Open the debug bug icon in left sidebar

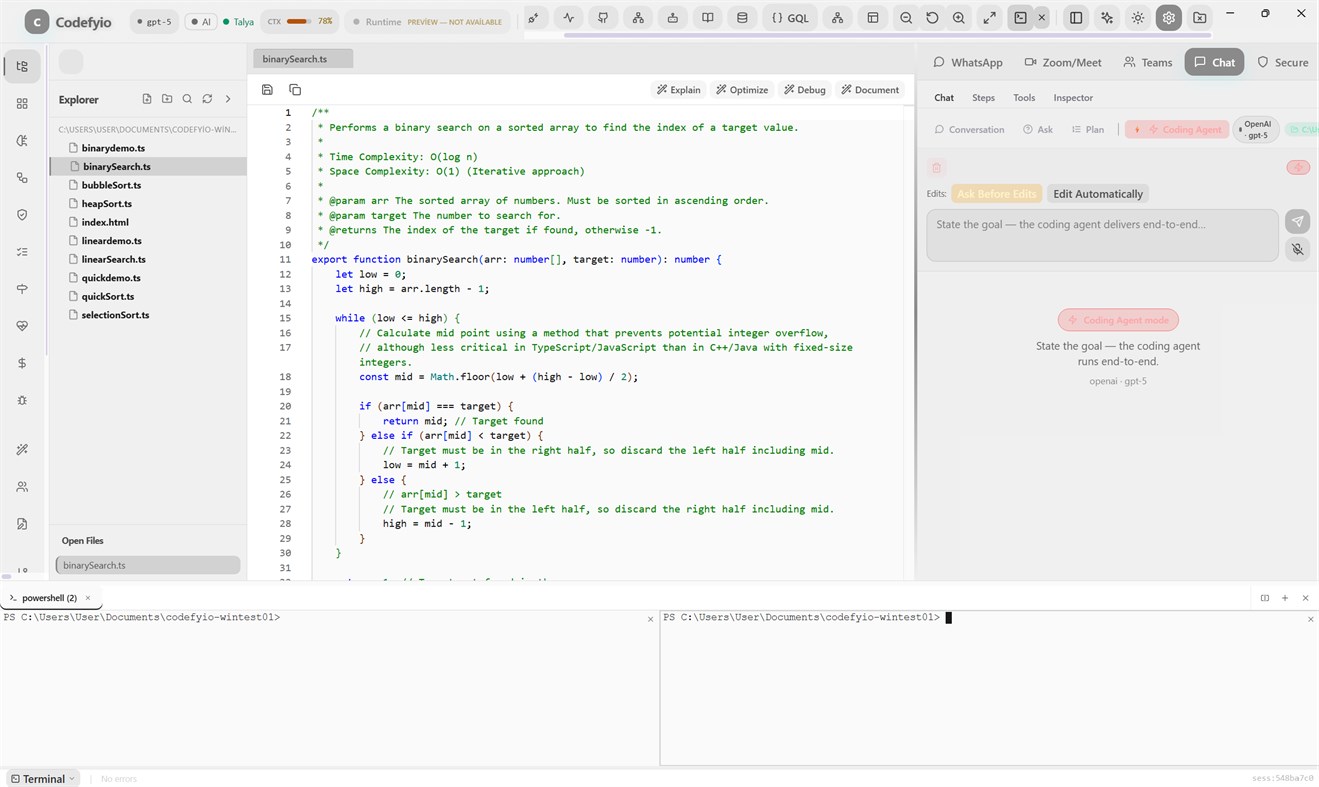click(22, 400)
